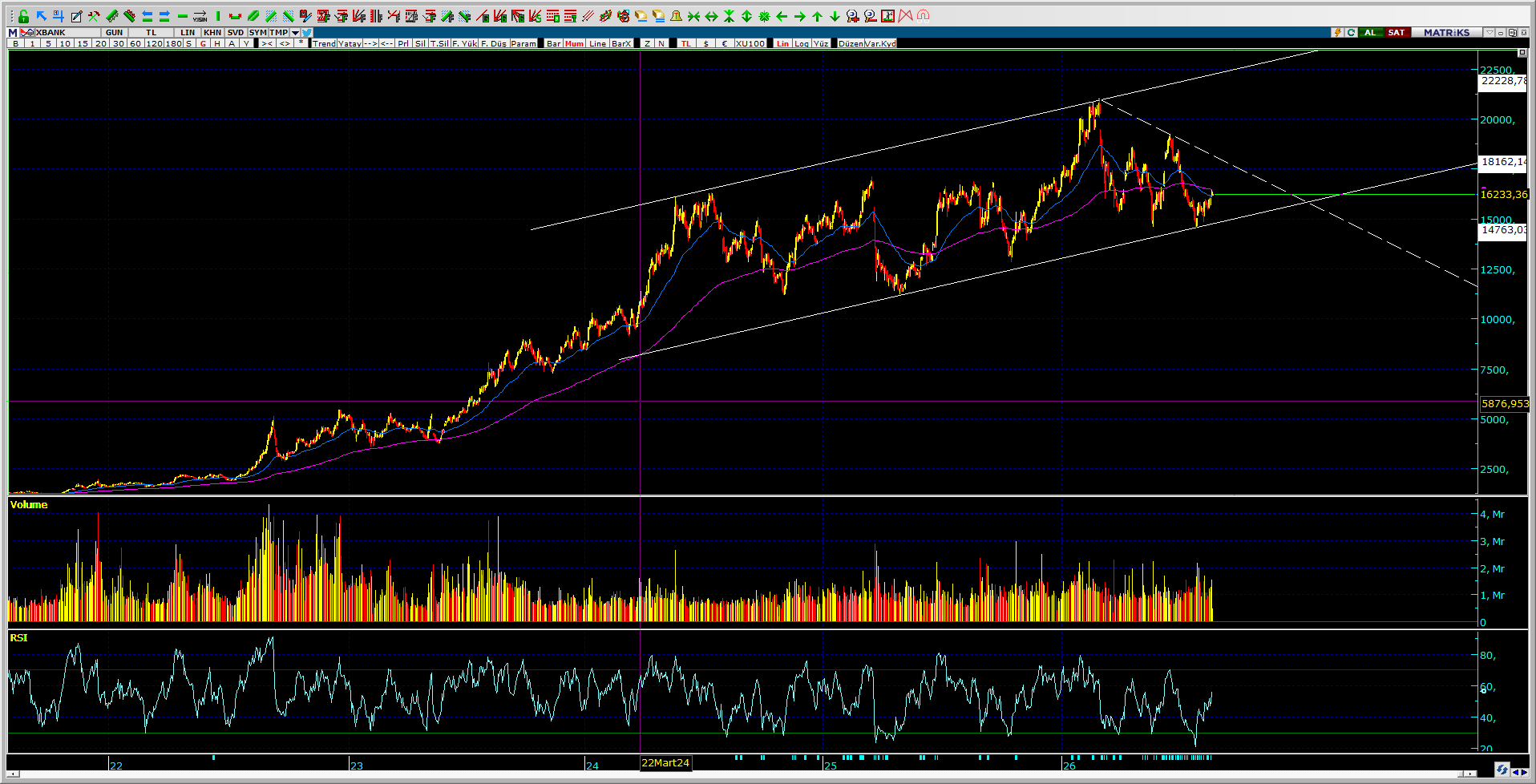The width and height of the screenshot is (1536, 784).
Task: Select the green horizontal line tool
Action: pos(182,16)
